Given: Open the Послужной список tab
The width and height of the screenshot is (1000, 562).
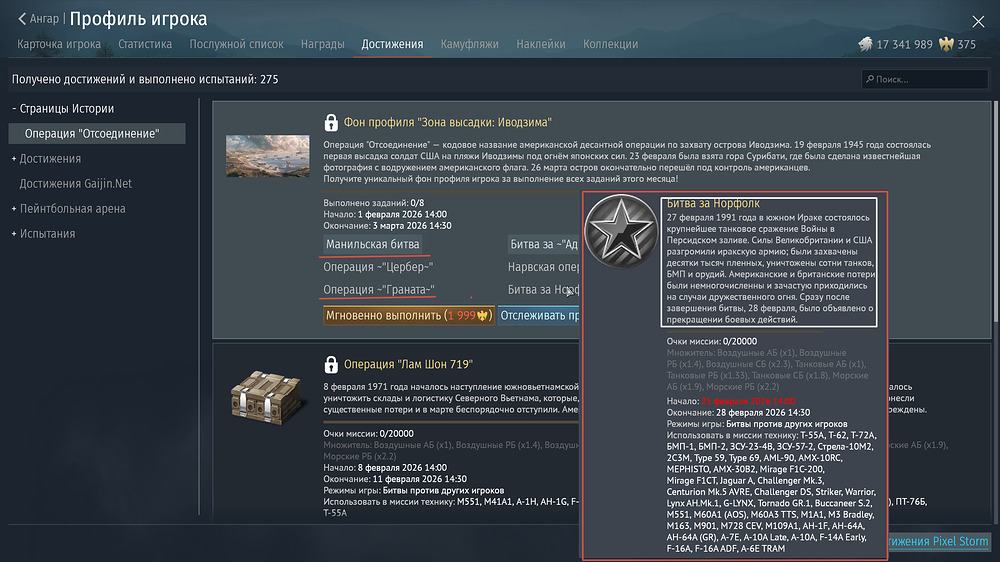Looking at the screenshot, I should (x=236, y=44).
